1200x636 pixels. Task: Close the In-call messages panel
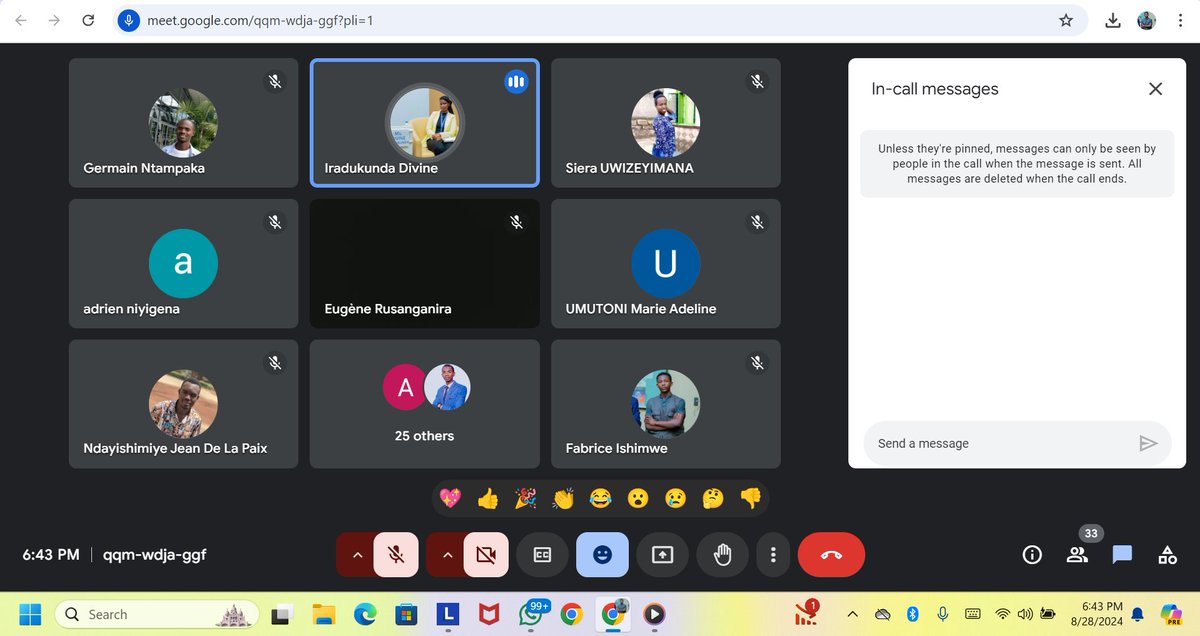point(1155,88)
